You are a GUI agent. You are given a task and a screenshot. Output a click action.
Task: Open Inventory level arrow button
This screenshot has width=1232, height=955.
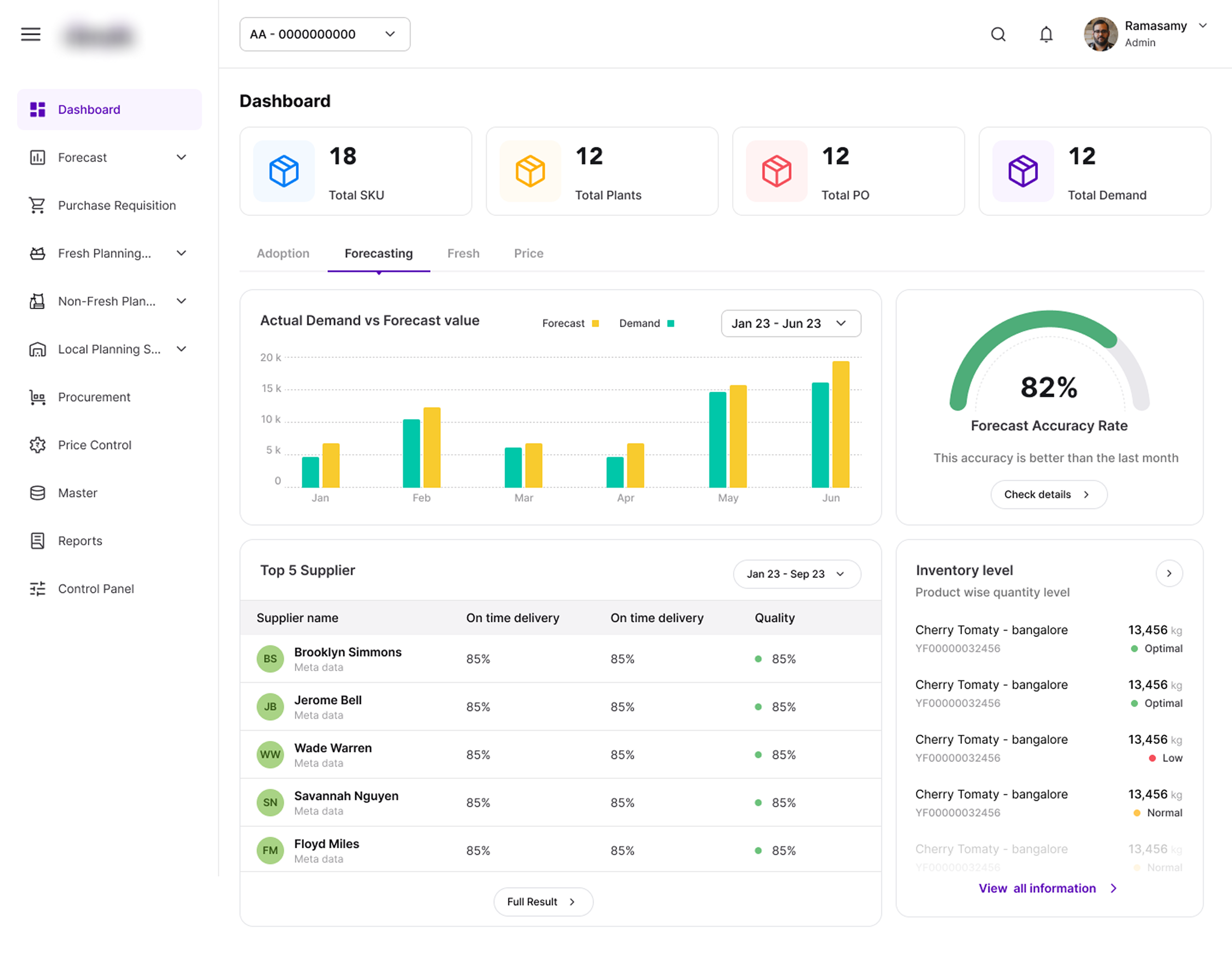coord(1169,573)
